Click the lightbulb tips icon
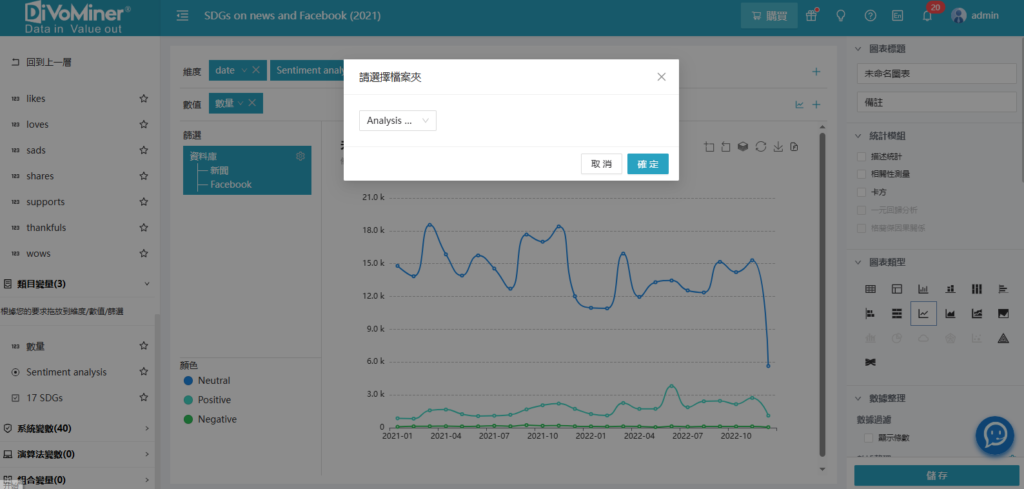1024x489 pixels. click(841, 16)
